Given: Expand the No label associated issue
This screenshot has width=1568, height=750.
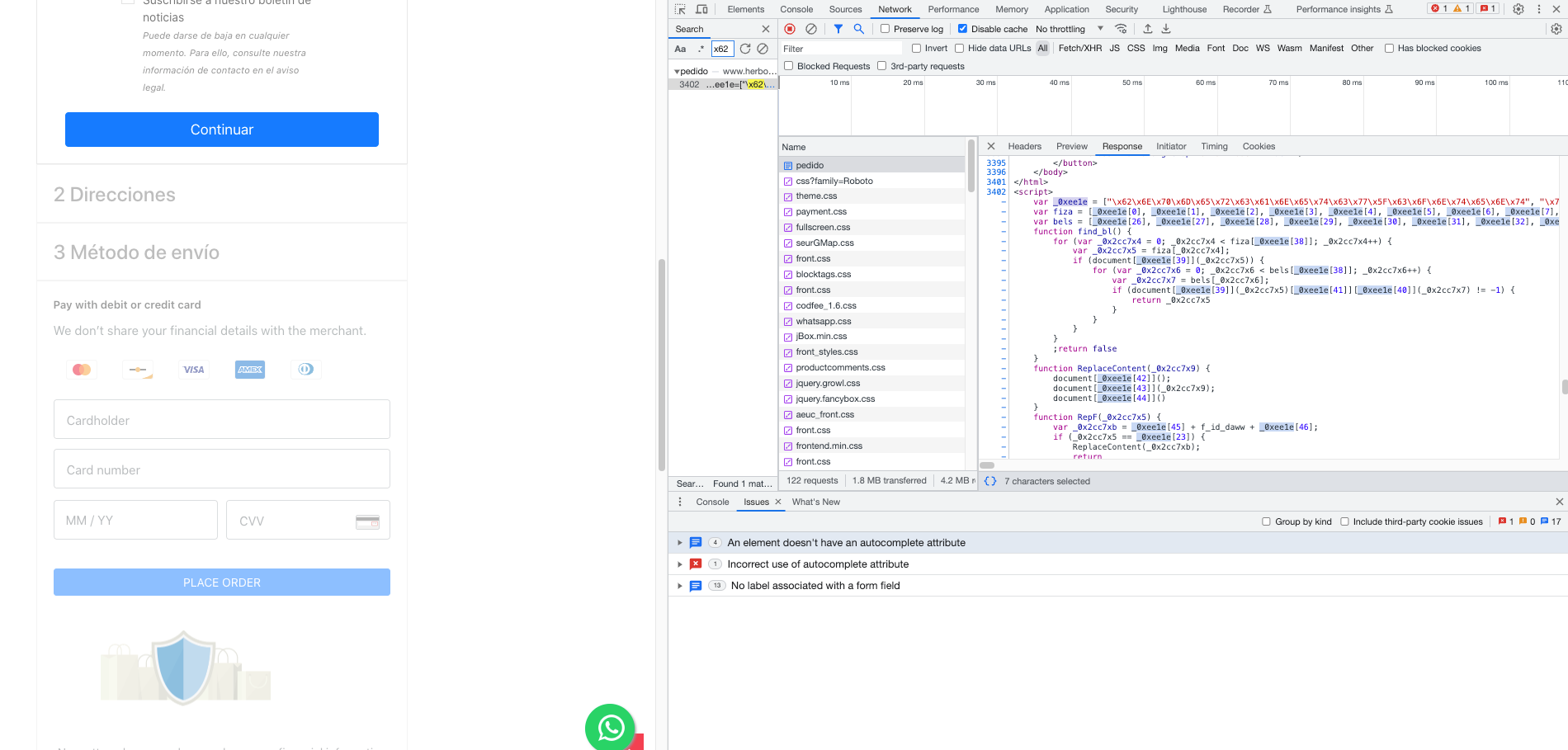Looking at the screenshot, I should pyautogui.click(x=680, y=586).
